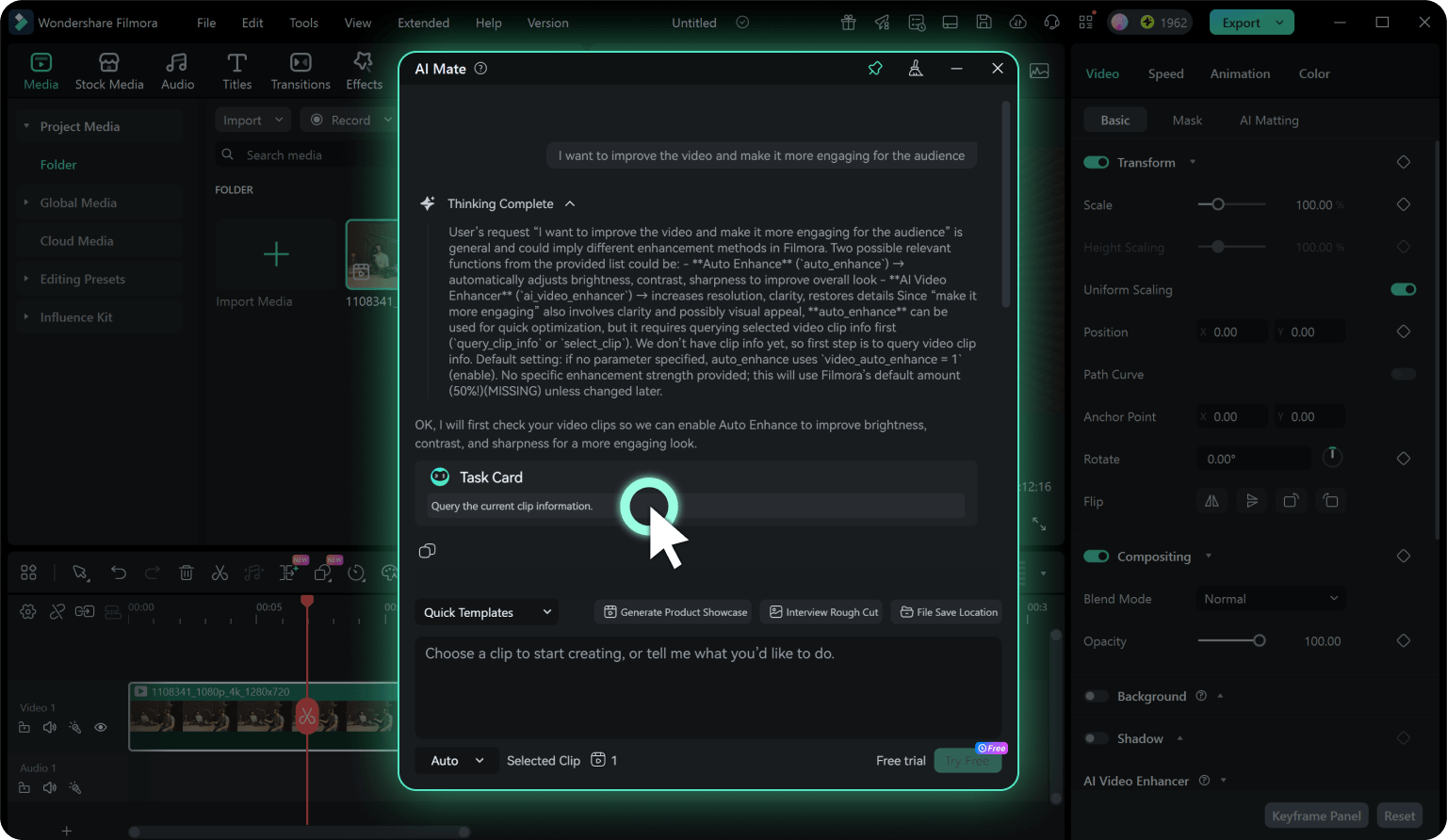Toggle the Transform switch
This screenshot has height=840, width=1447.
coord(1096,162)
